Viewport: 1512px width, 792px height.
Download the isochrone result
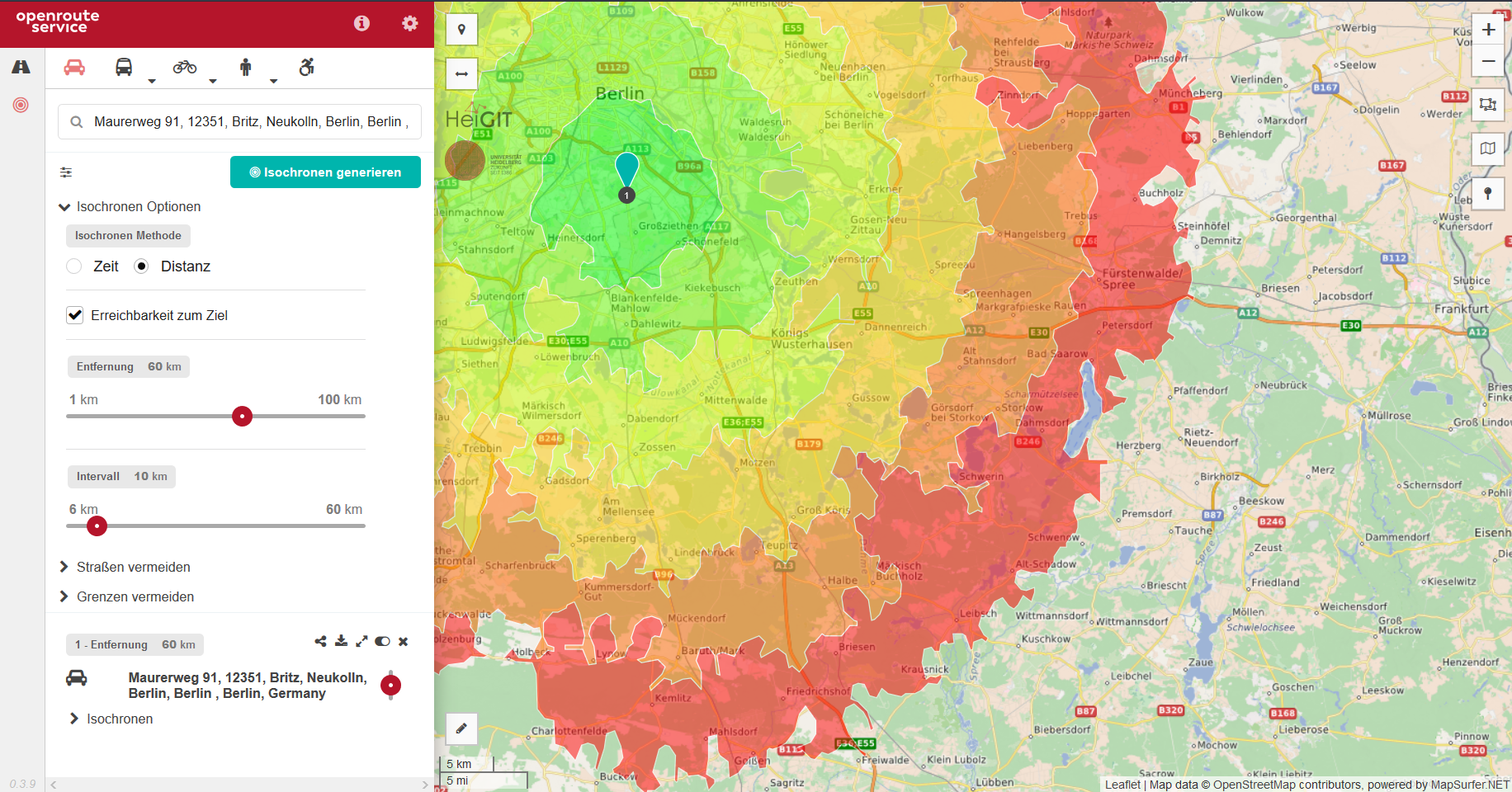[x=342, y=641]
